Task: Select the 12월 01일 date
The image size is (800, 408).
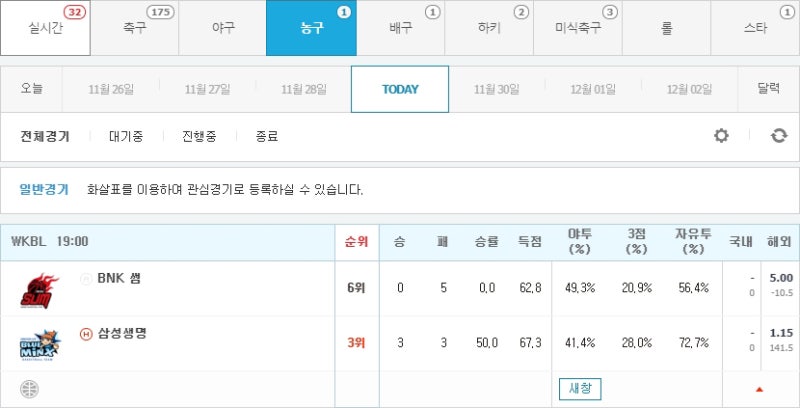Action: point(593,89)
